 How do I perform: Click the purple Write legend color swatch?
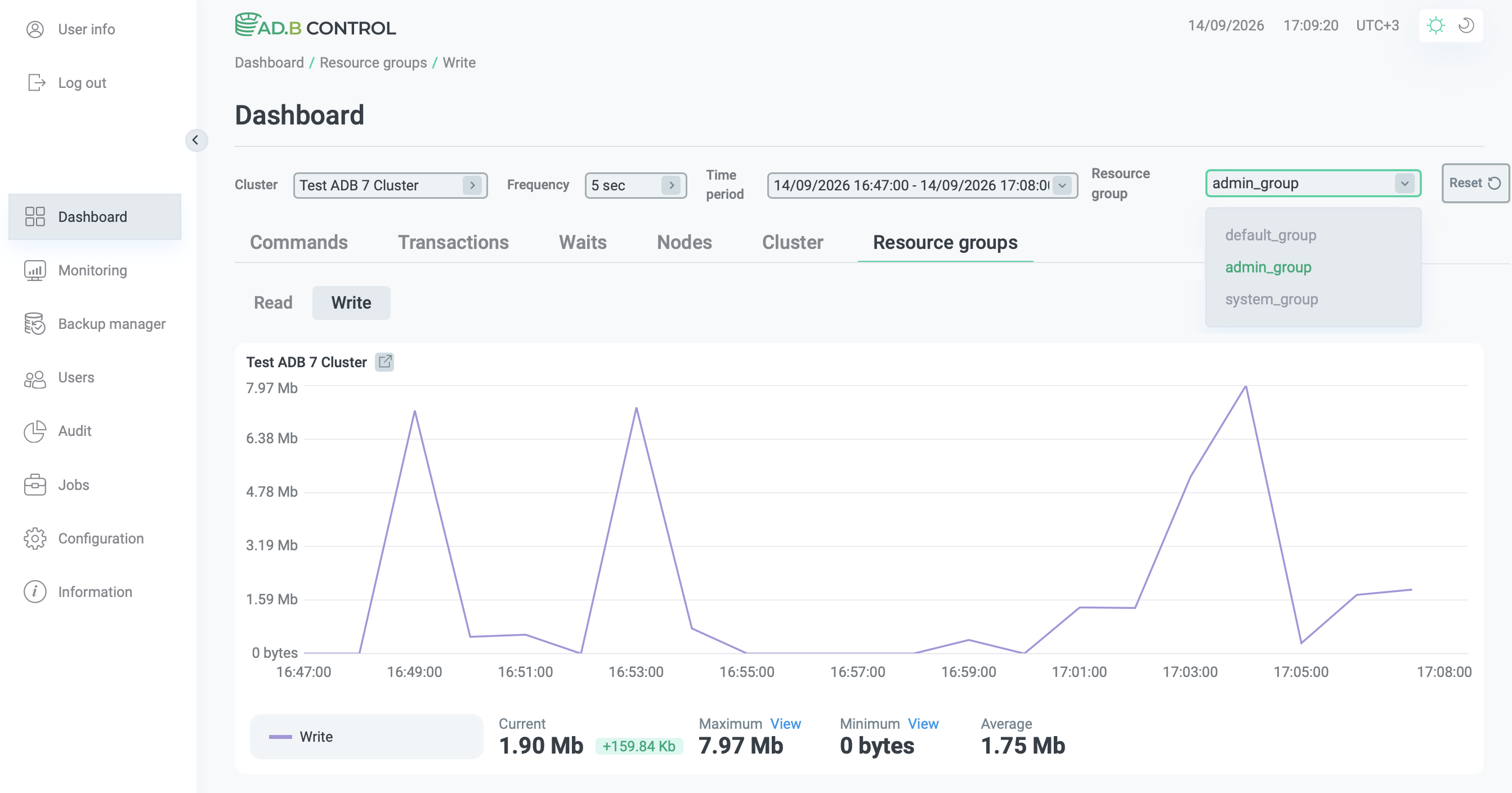click(280, 737)
